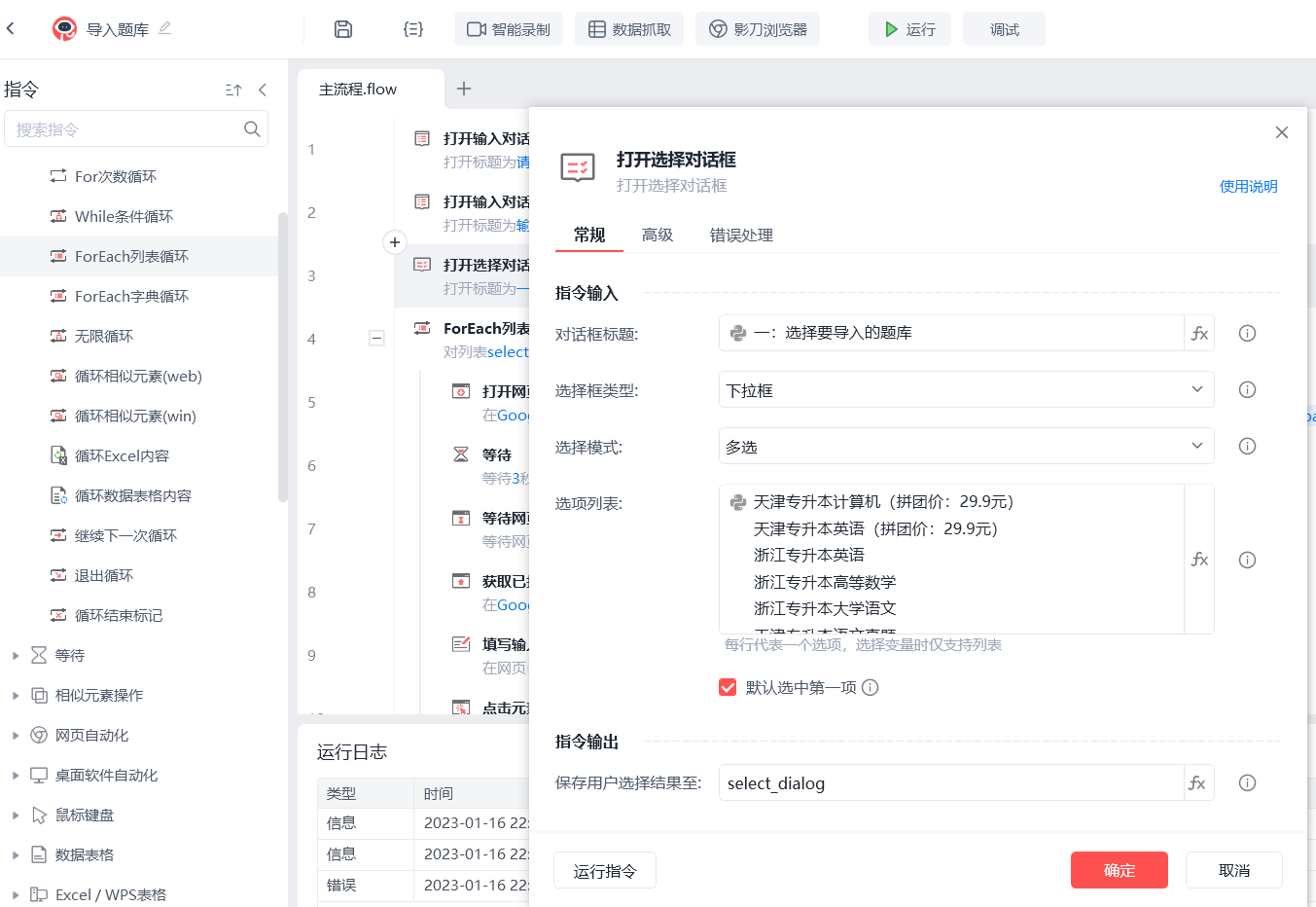
Task: Expand the 等待 command group
Action: pyautogui.click(x=16, y=656)
